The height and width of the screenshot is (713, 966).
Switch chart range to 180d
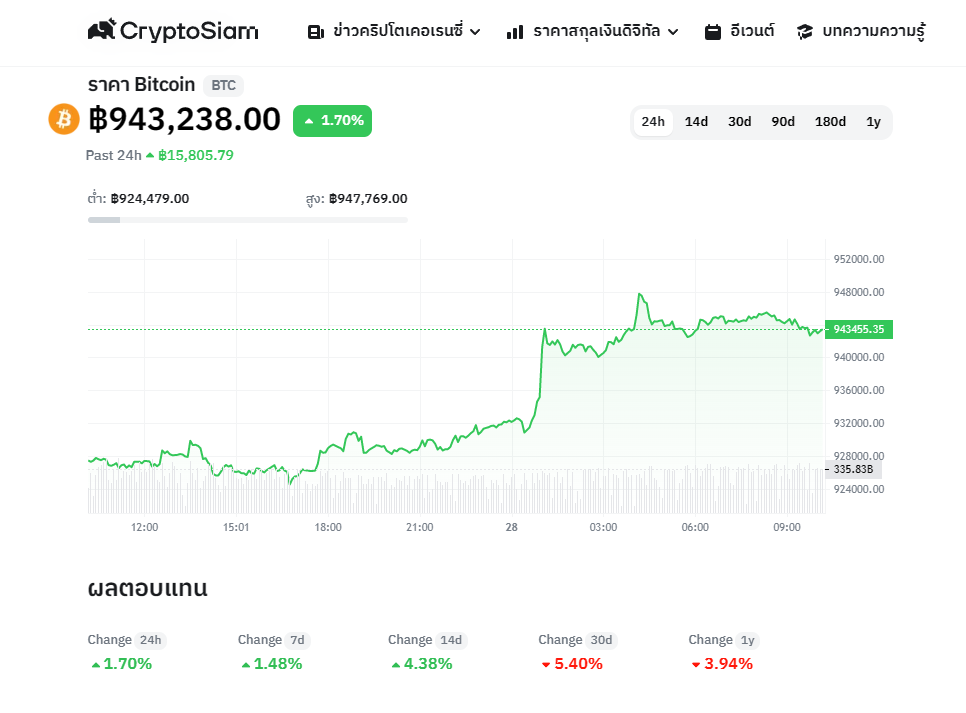click(830, 122)
